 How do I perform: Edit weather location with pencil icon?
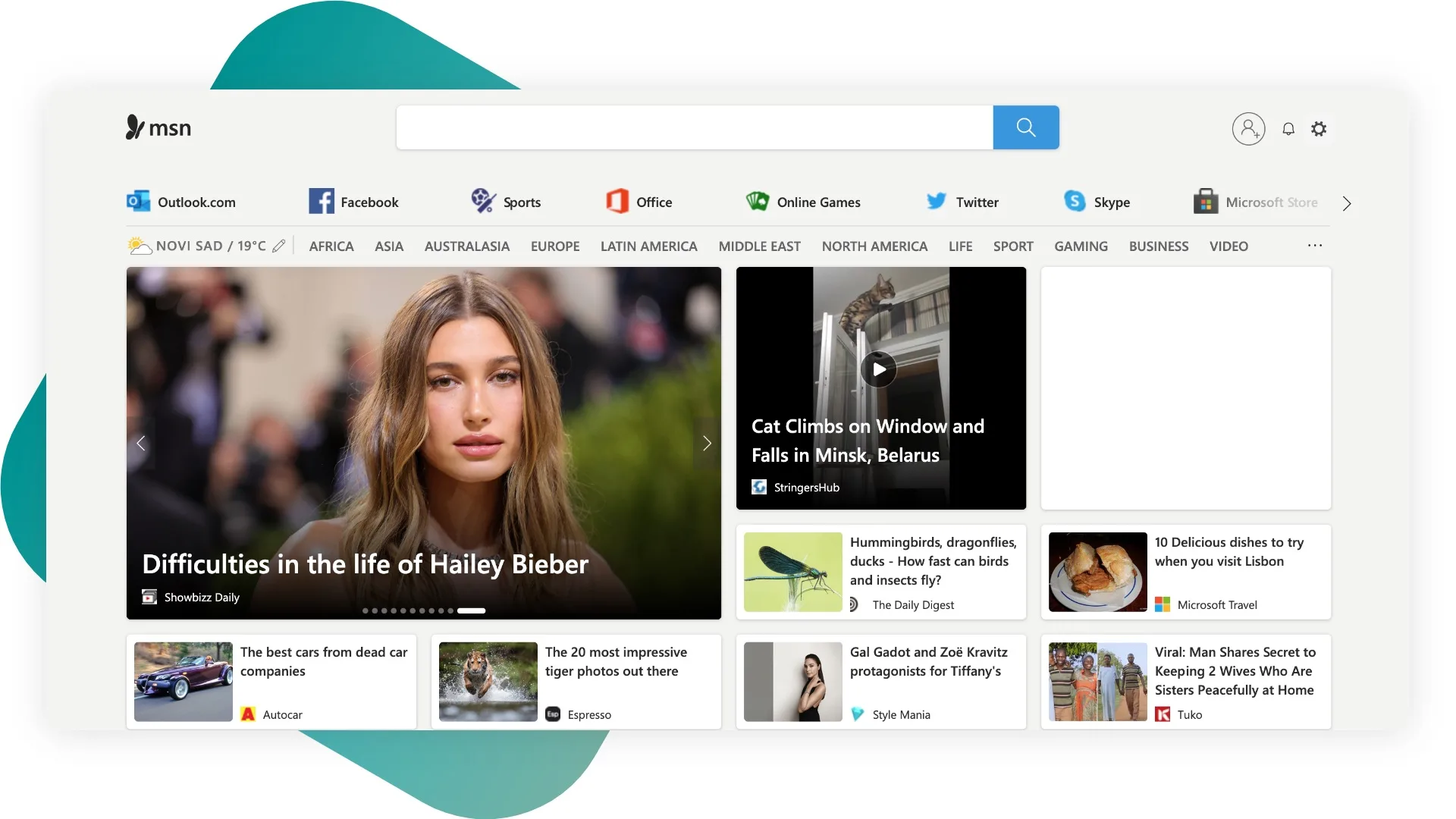(279, 246)
